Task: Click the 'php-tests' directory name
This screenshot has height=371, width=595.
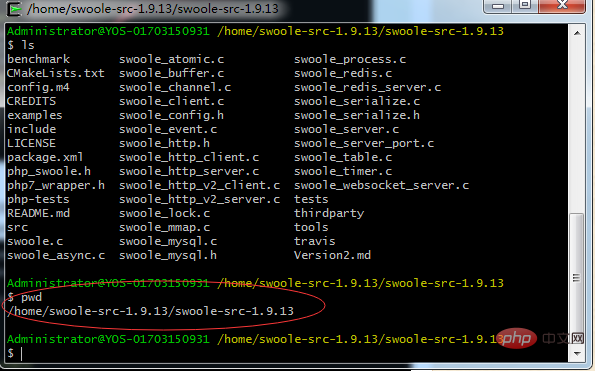Action: click(38, 200)
